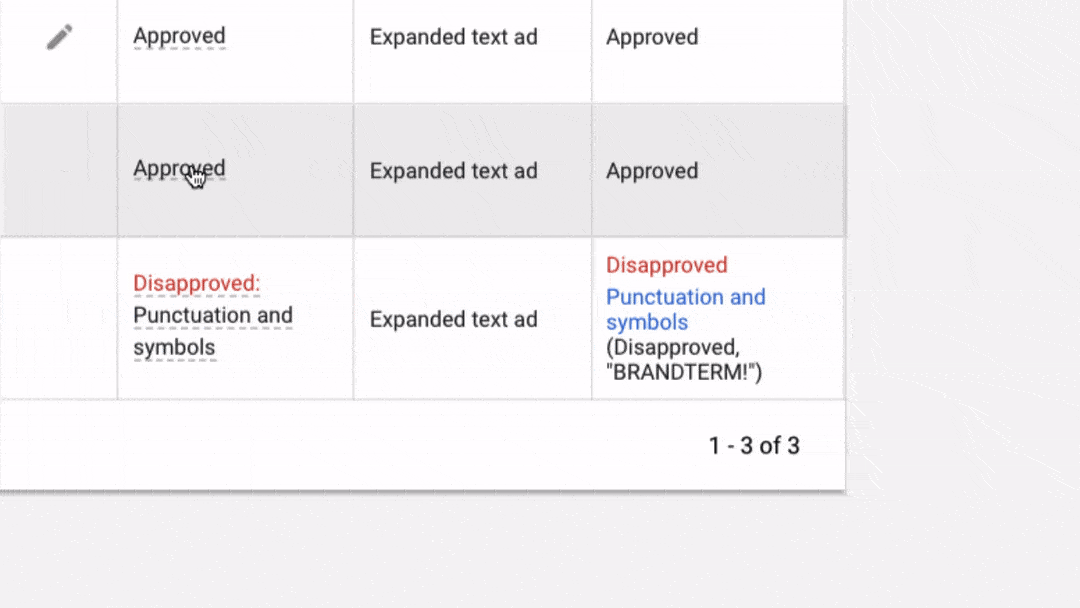Click the red "Disapproved:" status with colon

[196, 284]
